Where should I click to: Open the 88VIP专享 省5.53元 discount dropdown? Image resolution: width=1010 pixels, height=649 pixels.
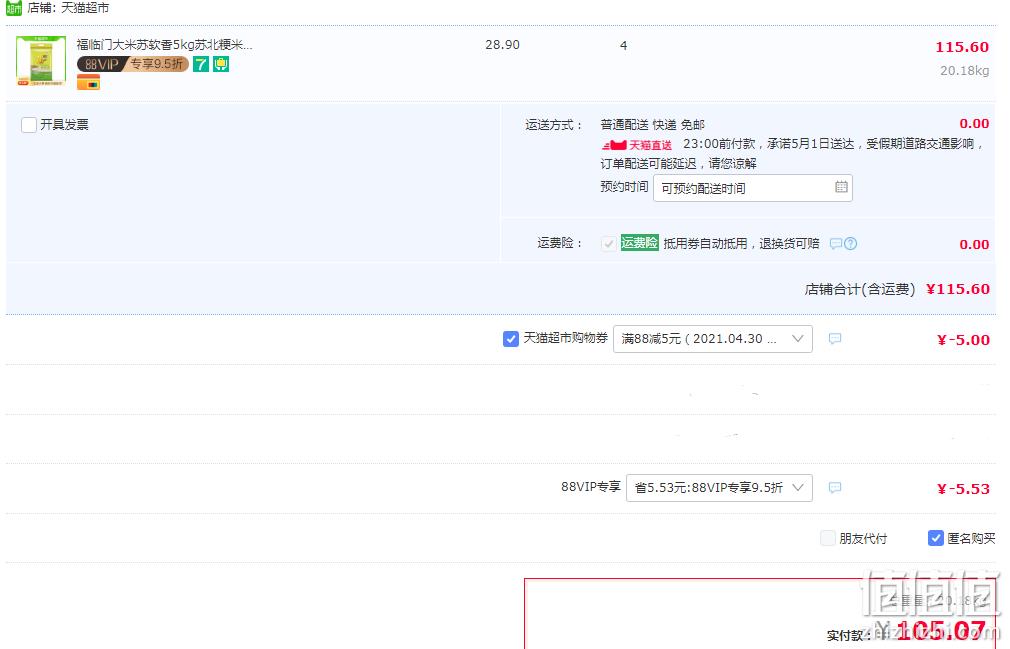click(719, 487)
